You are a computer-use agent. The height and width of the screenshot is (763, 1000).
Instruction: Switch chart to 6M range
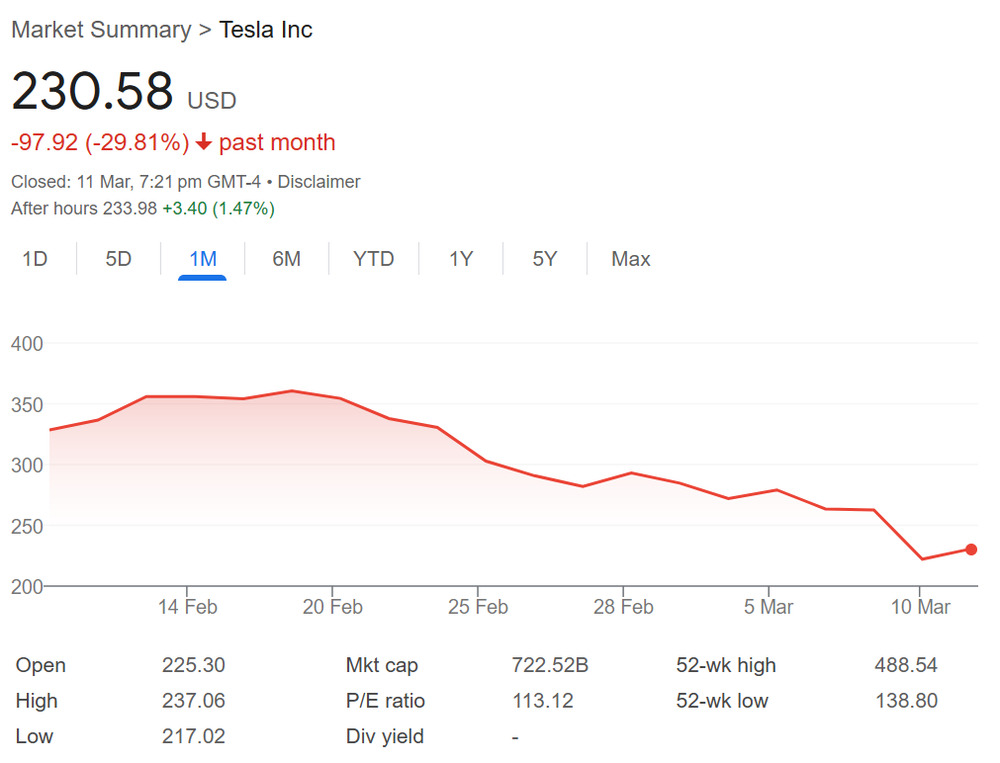point(286,259)
